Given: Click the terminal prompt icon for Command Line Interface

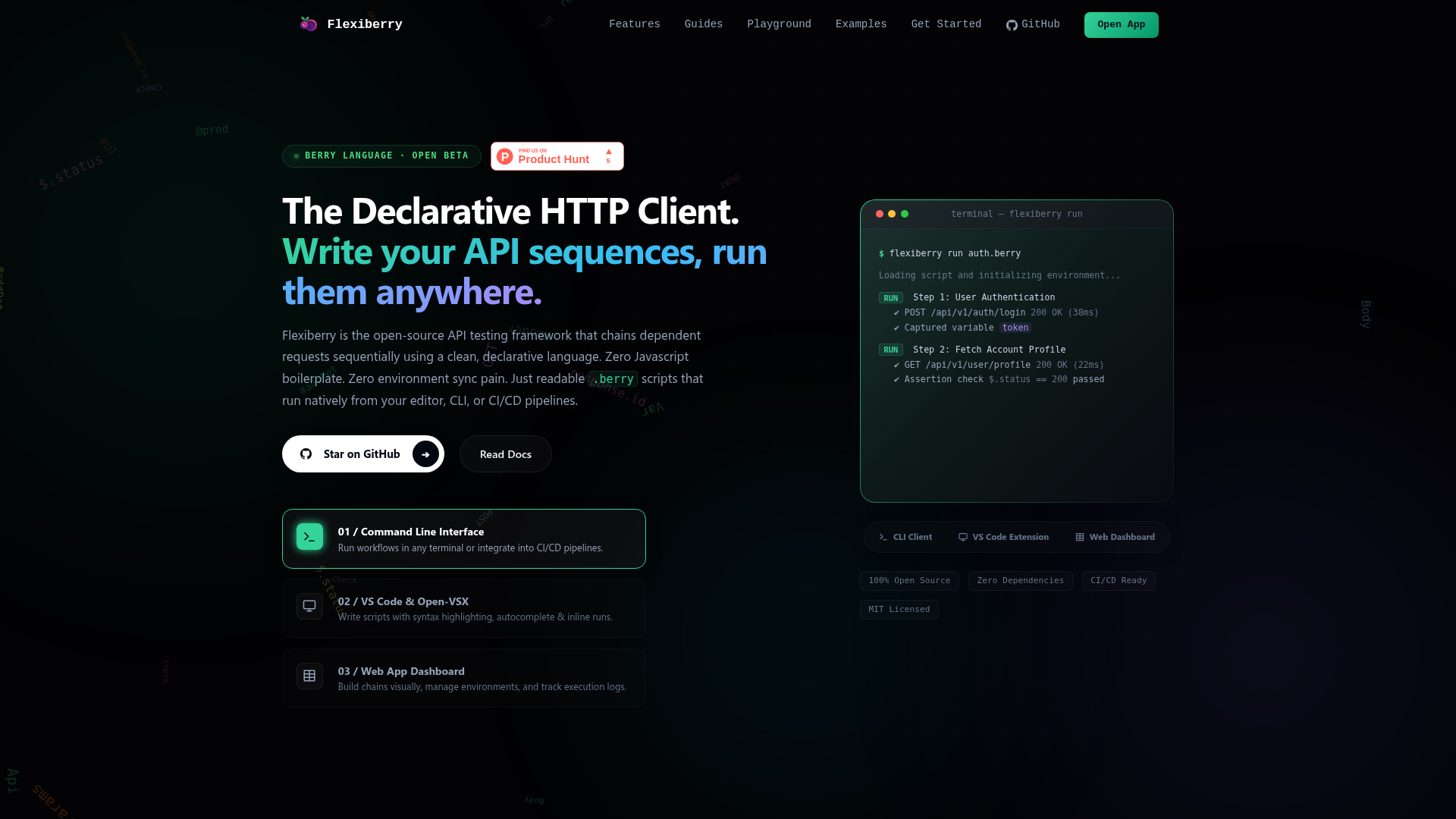Looking at the screenshot, I should click(309, 537).
